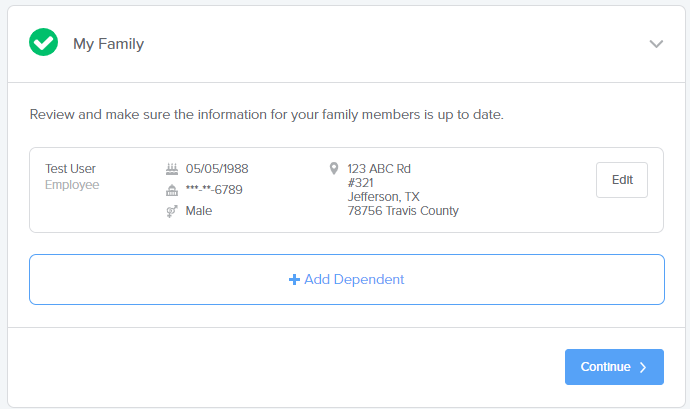Click the SSN building icon
This screenshot has width=690, height=409.
(x=172, y=190)
